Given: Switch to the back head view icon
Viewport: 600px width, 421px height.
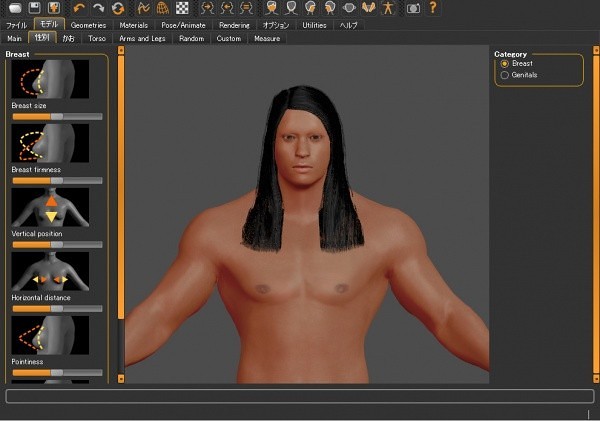Looking at the screenshot, I should (291, 8).
